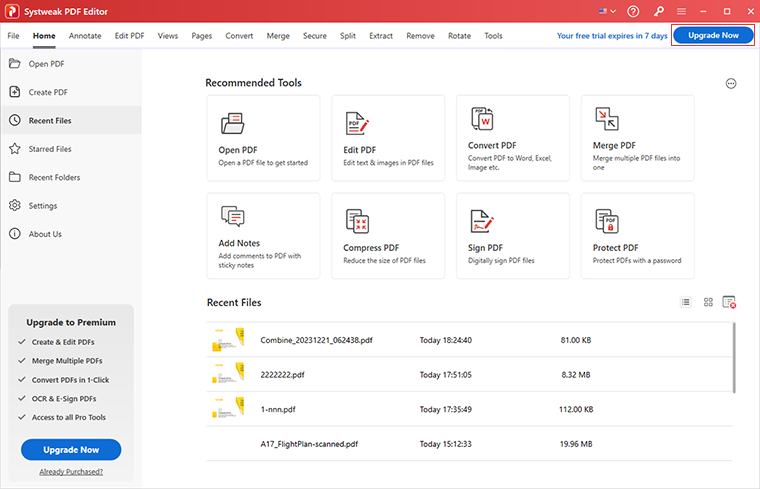760x489 pixels.
Task: Open the hamburger menu in title bar
Action: point(681,11)
